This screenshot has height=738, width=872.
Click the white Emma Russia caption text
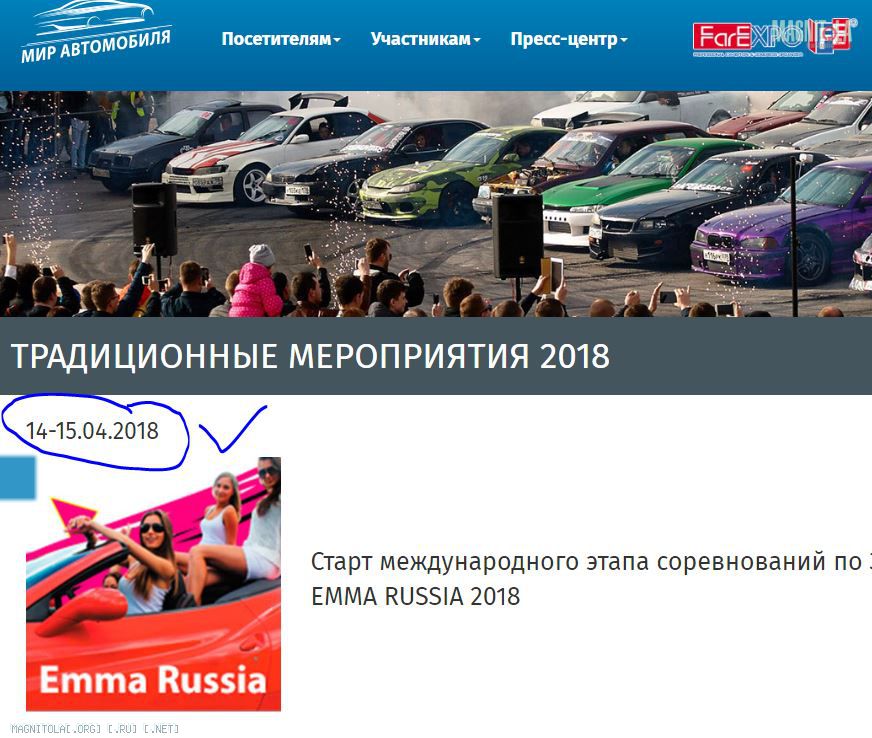[x=153, y=680]
